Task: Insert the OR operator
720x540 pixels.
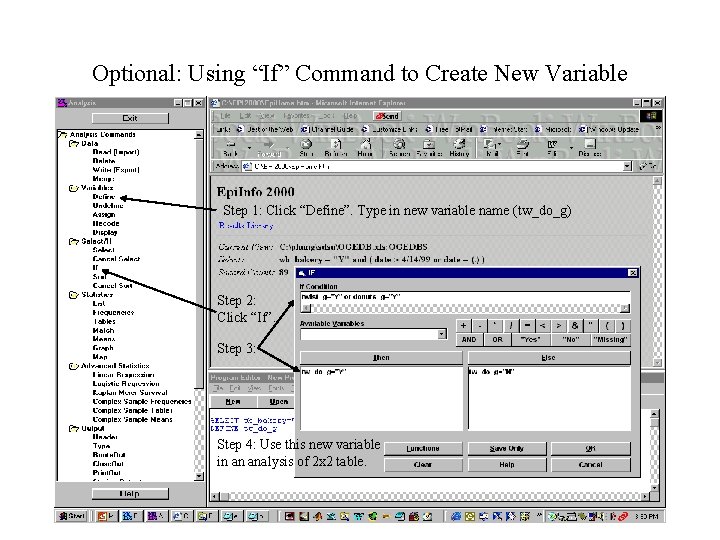Action: pos(497,340)
